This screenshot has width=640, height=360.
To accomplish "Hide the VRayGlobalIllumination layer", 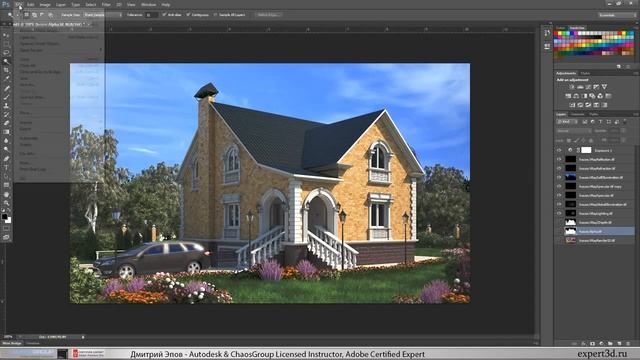I will pos(559,204).
